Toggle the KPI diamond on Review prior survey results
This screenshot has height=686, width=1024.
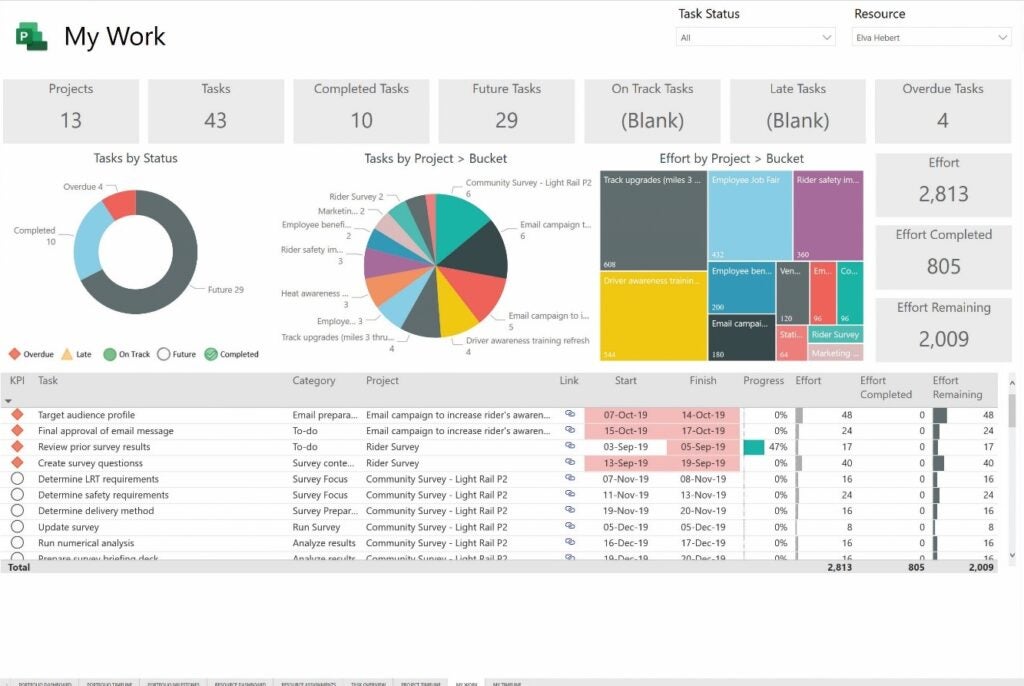tap(18, 446)
